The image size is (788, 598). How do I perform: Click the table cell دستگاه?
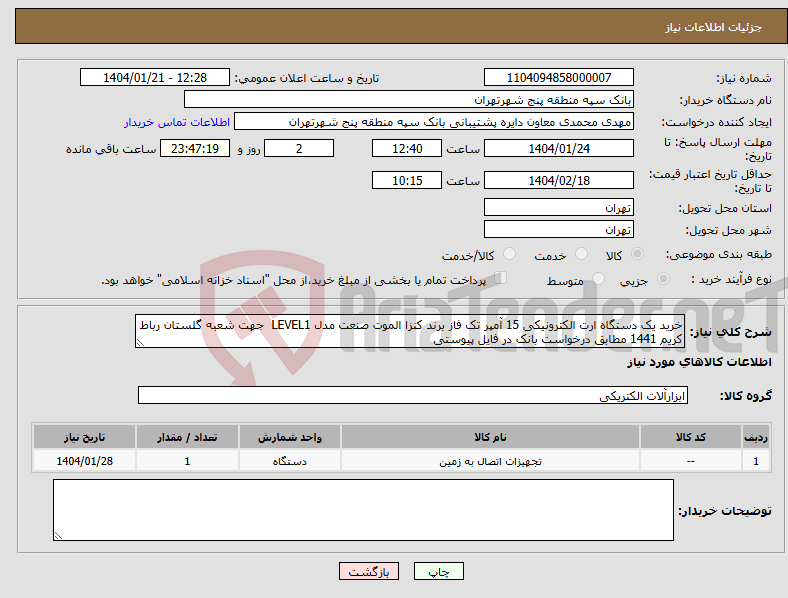click(290, 461)
